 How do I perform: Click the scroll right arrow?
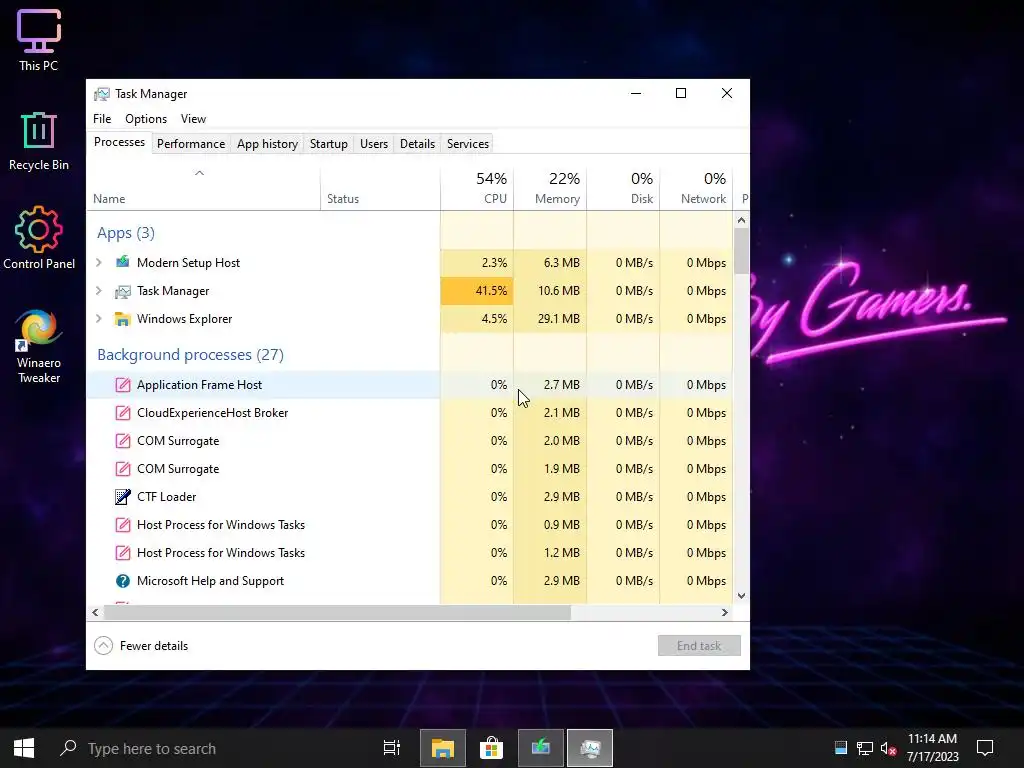[x=724, y=613]
